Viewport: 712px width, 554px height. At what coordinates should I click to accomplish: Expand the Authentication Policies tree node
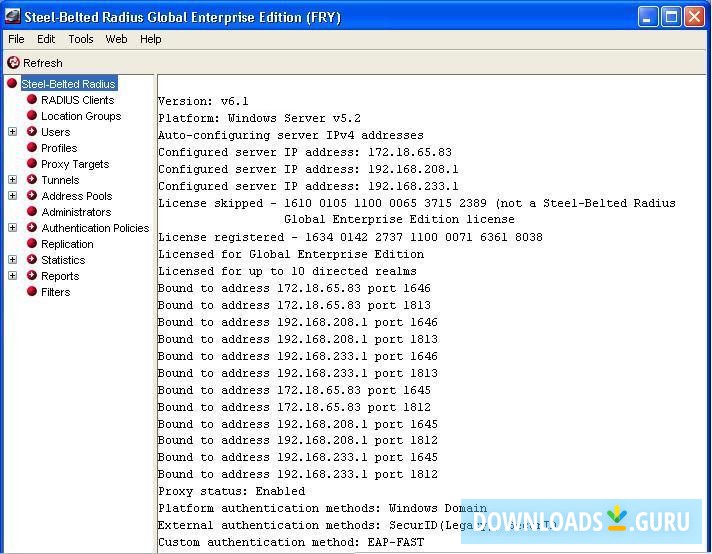[13, 227]
